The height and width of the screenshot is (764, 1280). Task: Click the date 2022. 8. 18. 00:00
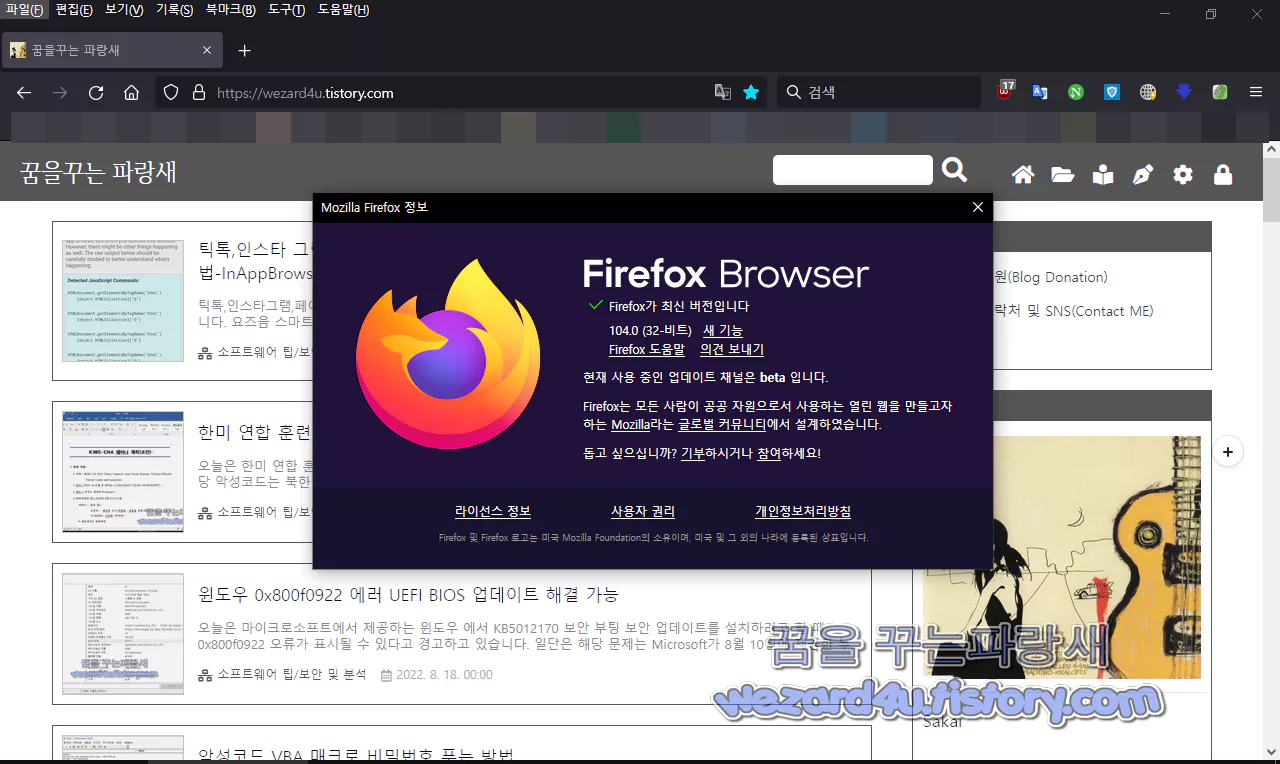pyautogui.click(x=445, y=675)
